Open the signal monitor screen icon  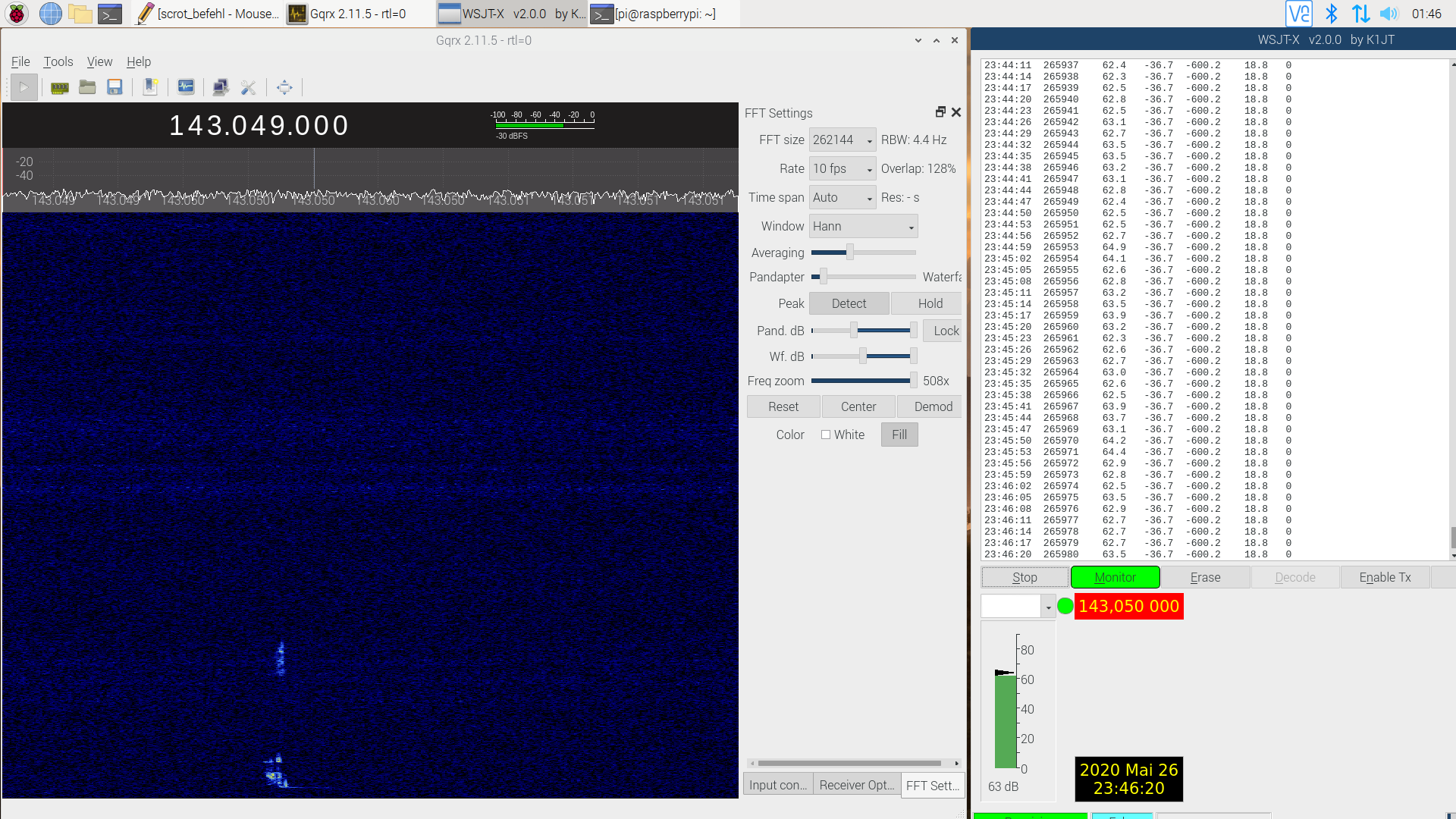click(x=186, y=87)
